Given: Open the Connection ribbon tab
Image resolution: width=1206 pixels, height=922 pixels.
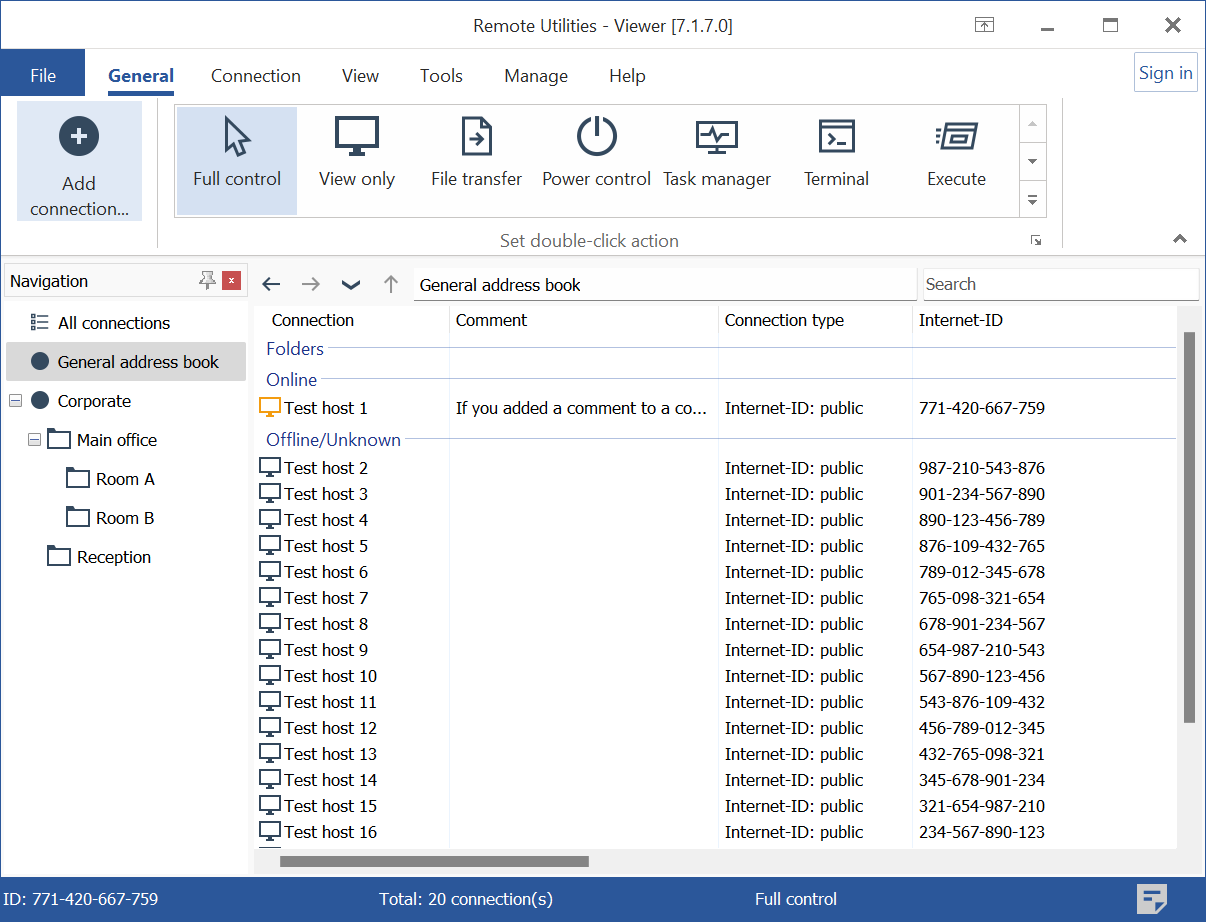Looking at the screenshot, I should click(256, 76).
